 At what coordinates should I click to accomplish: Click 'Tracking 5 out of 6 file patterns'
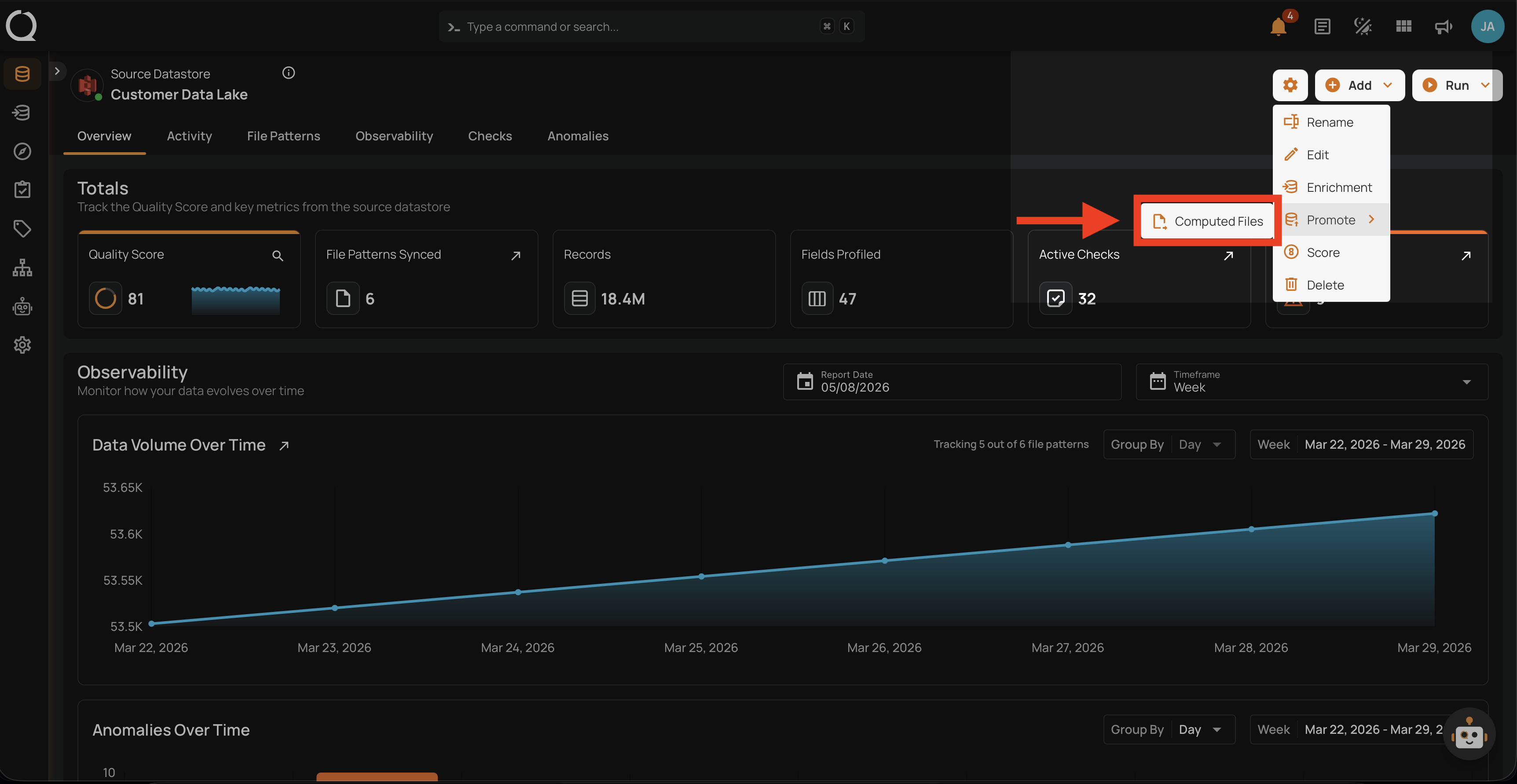click(1011, 445)
